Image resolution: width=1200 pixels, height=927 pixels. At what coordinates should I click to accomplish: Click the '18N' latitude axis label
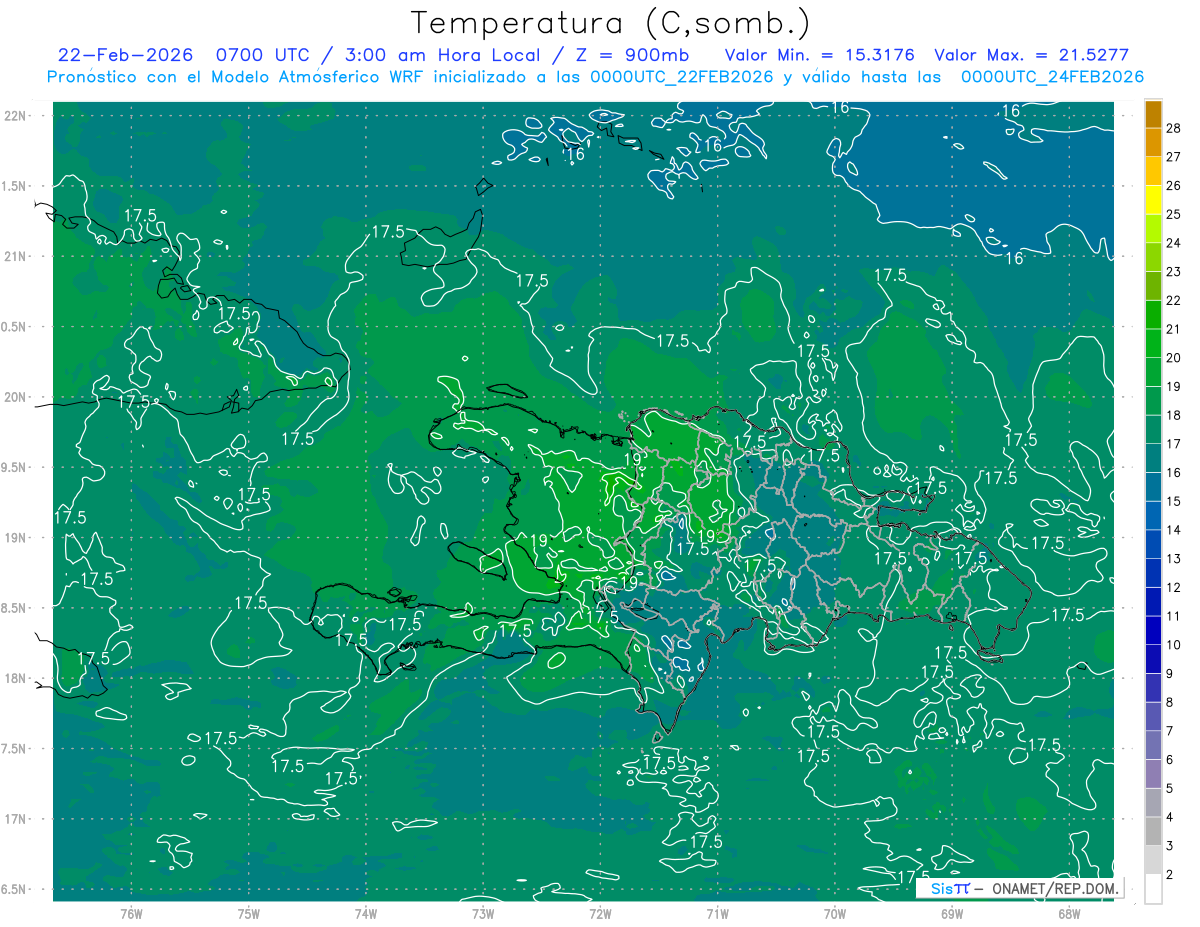15,678
